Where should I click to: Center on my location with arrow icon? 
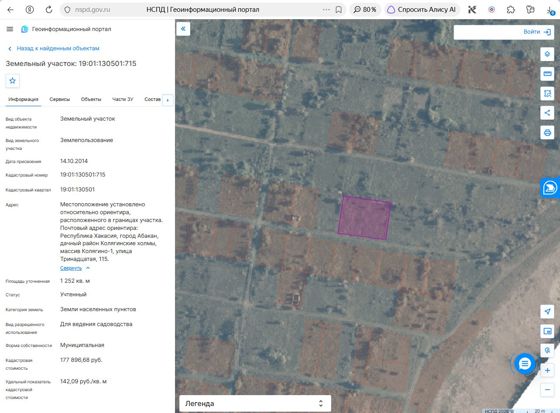coord(547,312)
